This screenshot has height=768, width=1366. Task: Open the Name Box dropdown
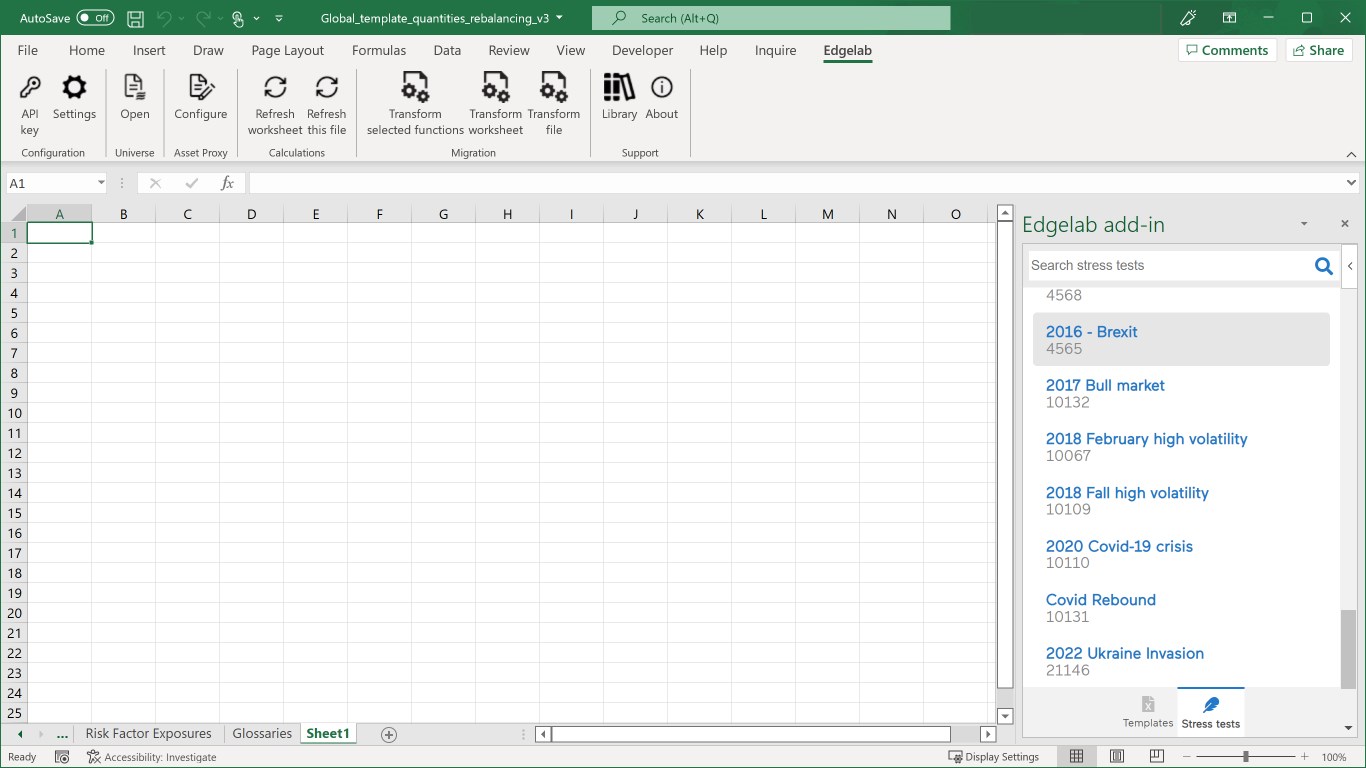coord(101,183)
